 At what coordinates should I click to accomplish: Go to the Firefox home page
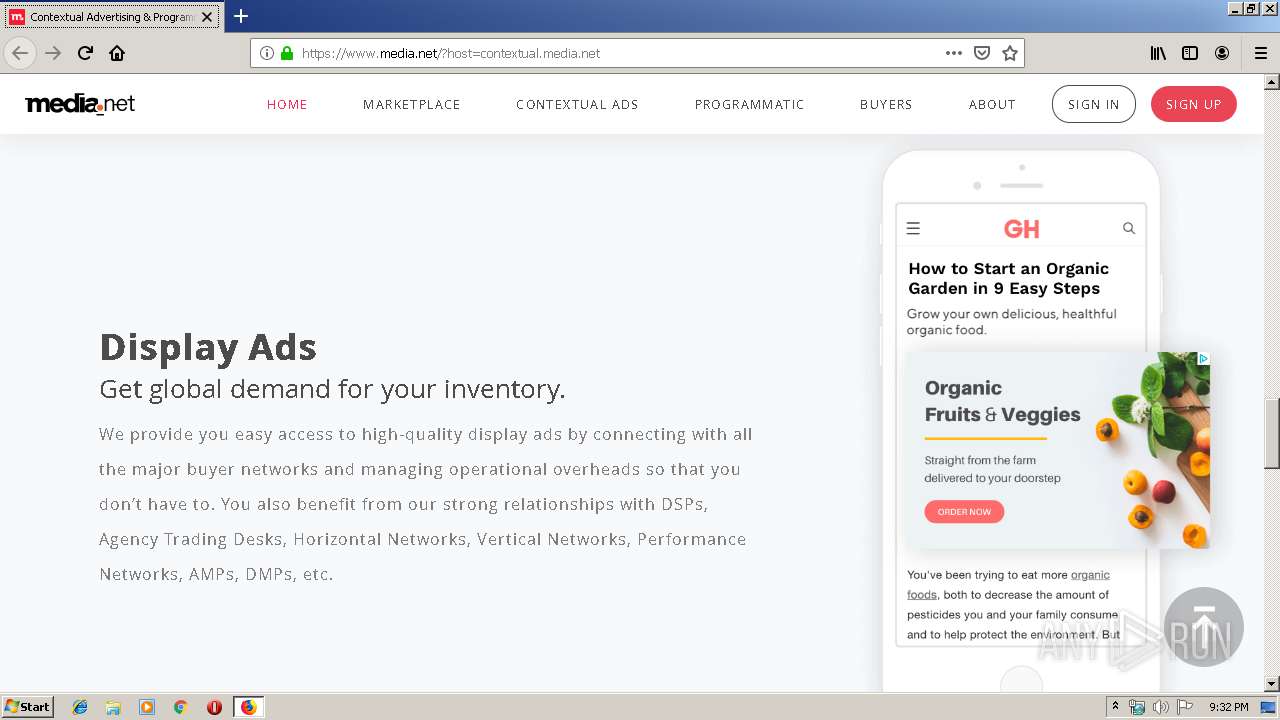tap(117, 53)
